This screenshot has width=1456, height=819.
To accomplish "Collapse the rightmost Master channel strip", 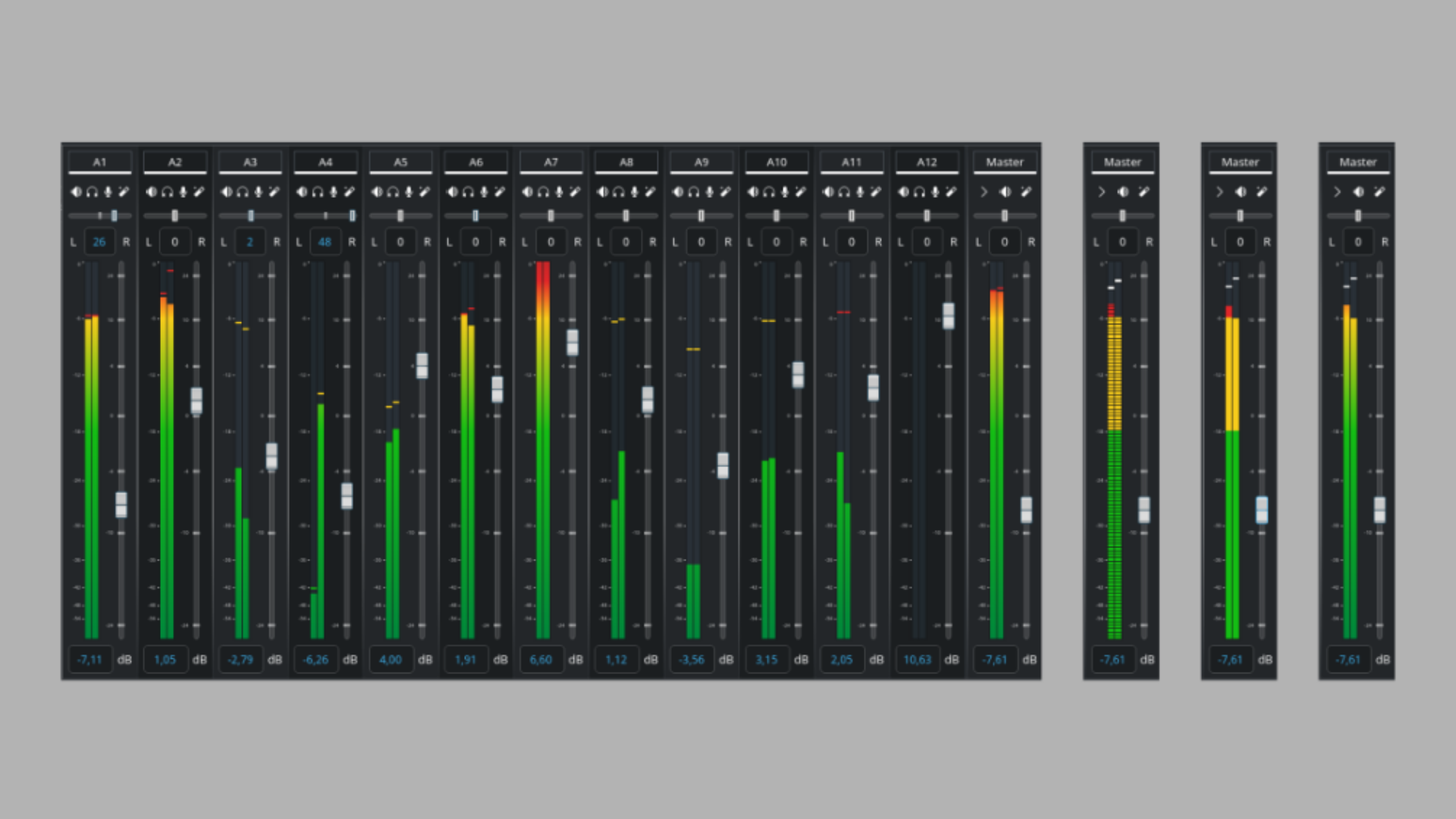I will pyautogui.click(x=1337, y=192).
